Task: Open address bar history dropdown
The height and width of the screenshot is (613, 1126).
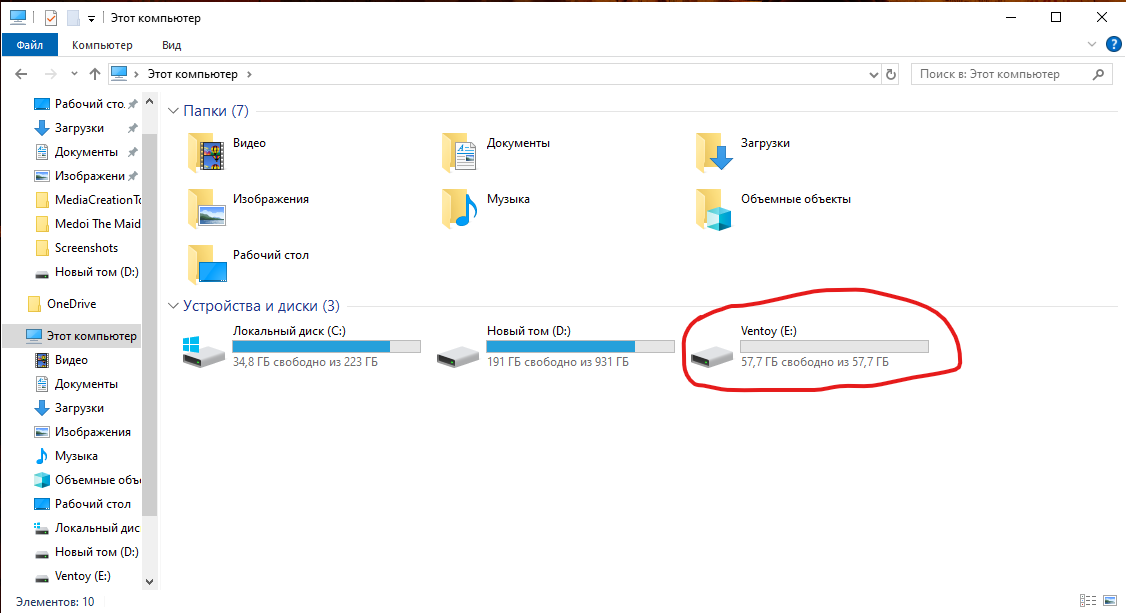Action: (872, 74)
